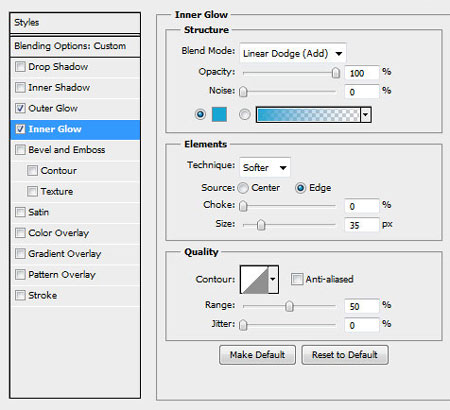Select the Bevel and Emboss style row
Screen dimensions: 450x410
point(75,150)
